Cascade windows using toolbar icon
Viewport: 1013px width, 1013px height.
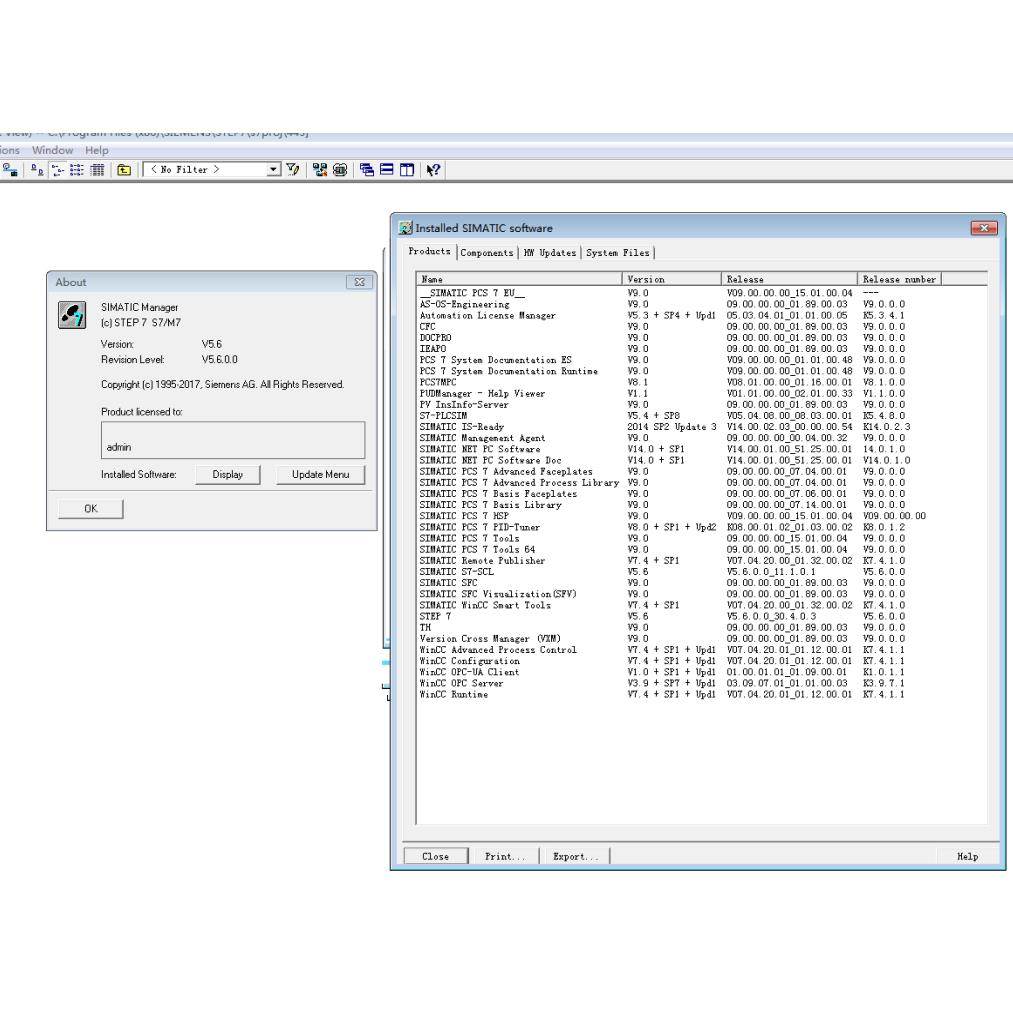click(x=367, y=170)
